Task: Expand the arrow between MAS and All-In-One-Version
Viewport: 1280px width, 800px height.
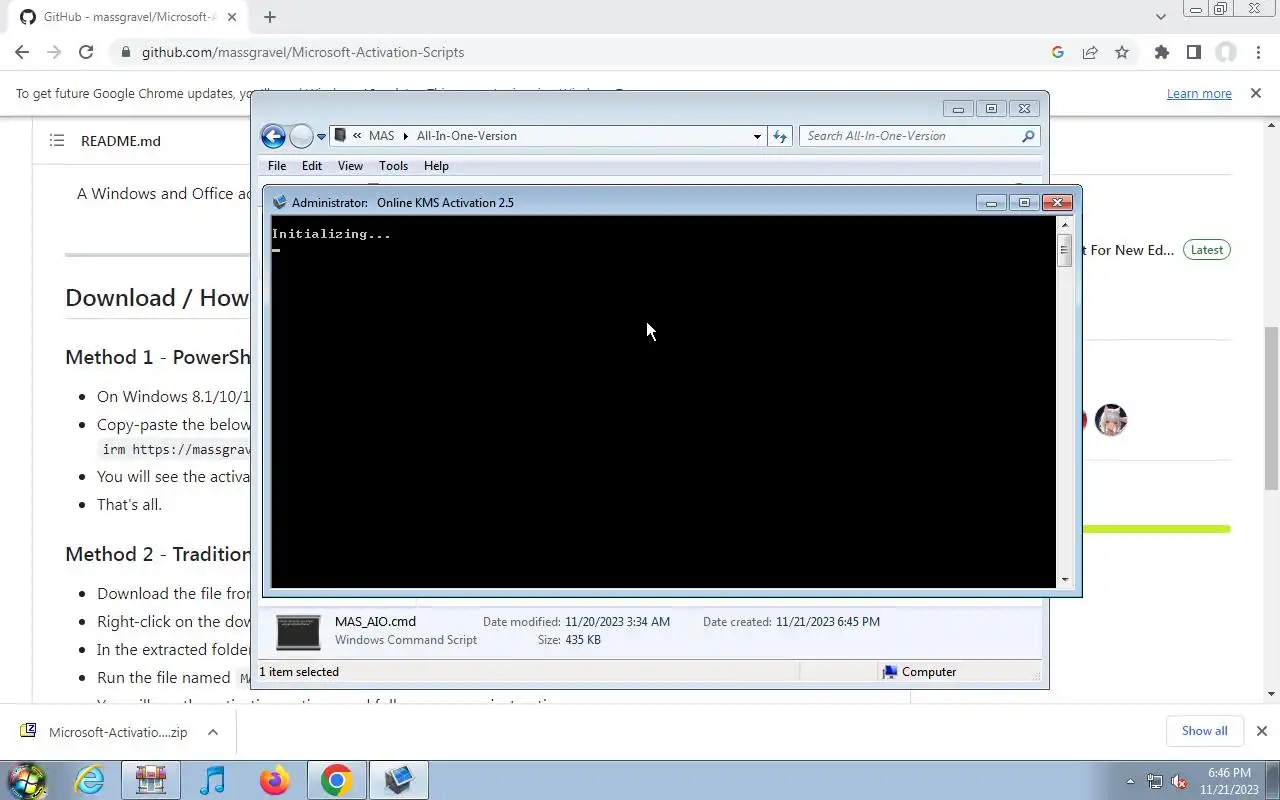Action: pos(406,136)
